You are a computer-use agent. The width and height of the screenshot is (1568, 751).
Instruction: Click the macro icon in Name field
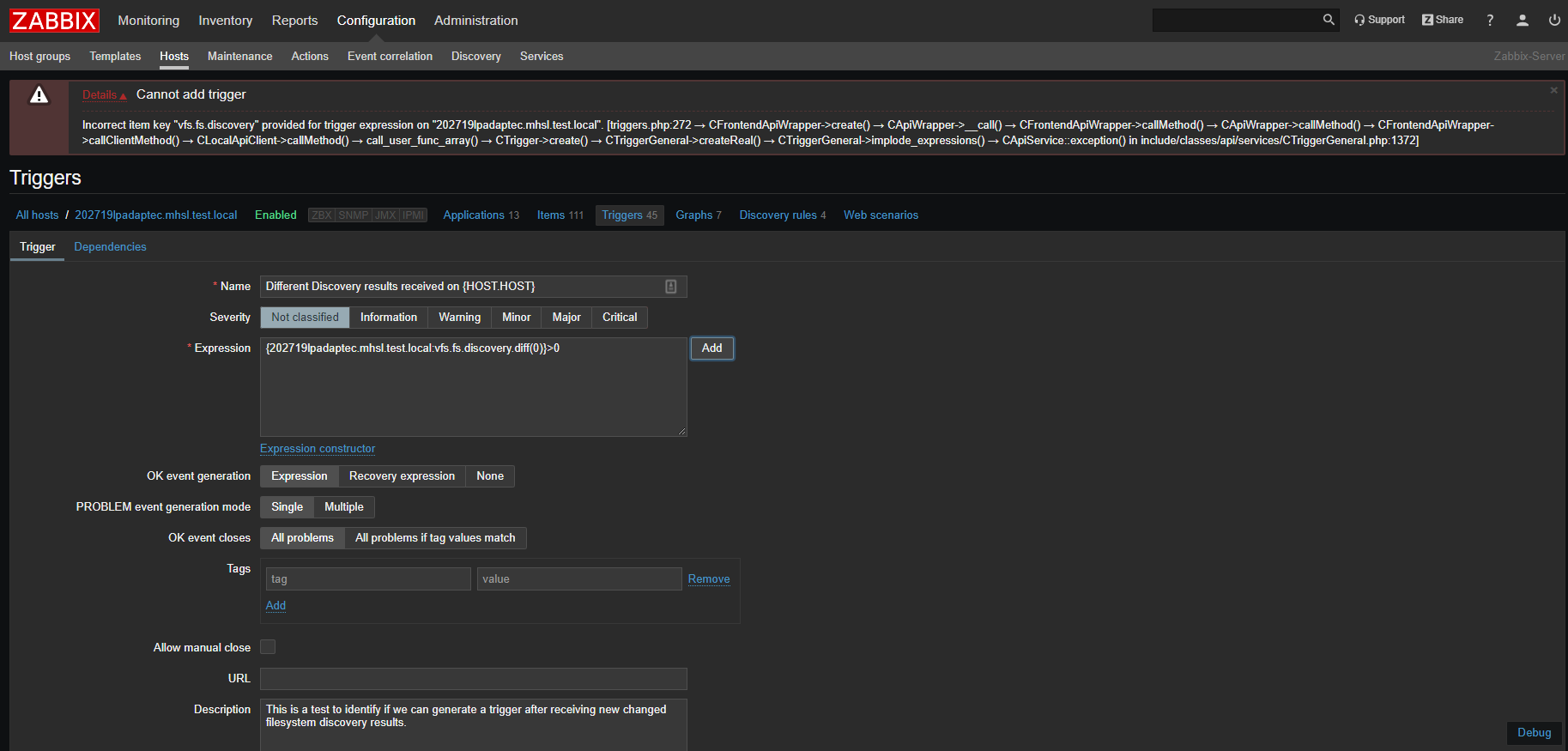point(671,287)
